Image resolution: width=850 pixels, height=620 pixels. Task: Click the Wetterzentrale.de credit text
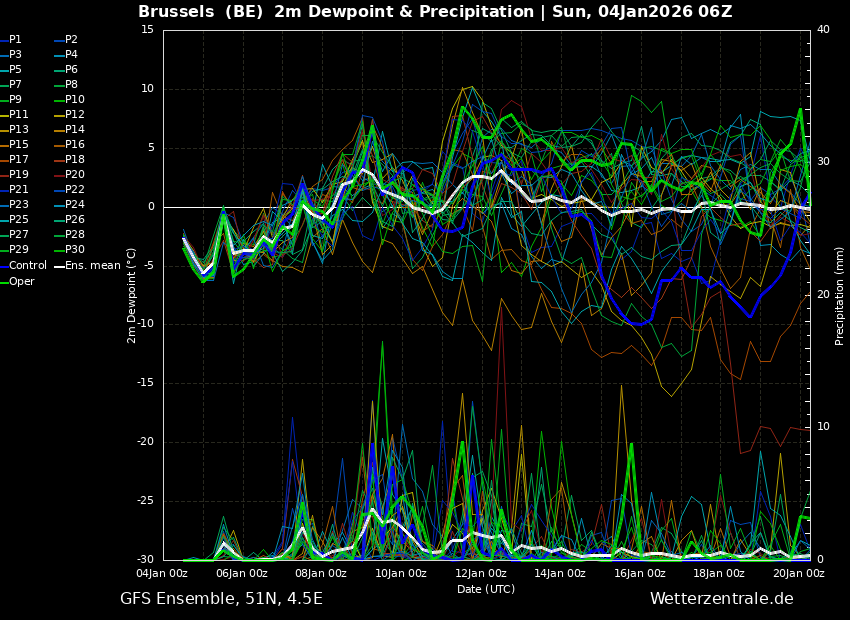722,599
